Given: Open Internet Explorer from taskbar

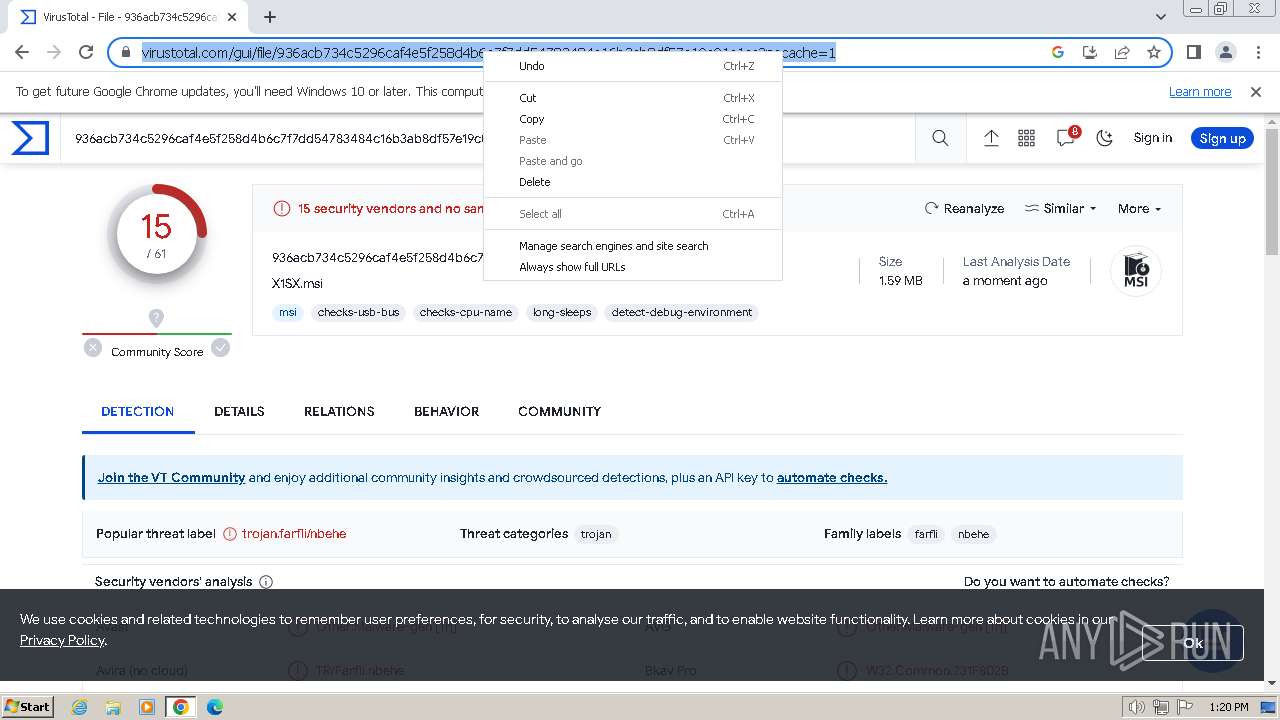Looking at the screenshot, I should [79, 707].
